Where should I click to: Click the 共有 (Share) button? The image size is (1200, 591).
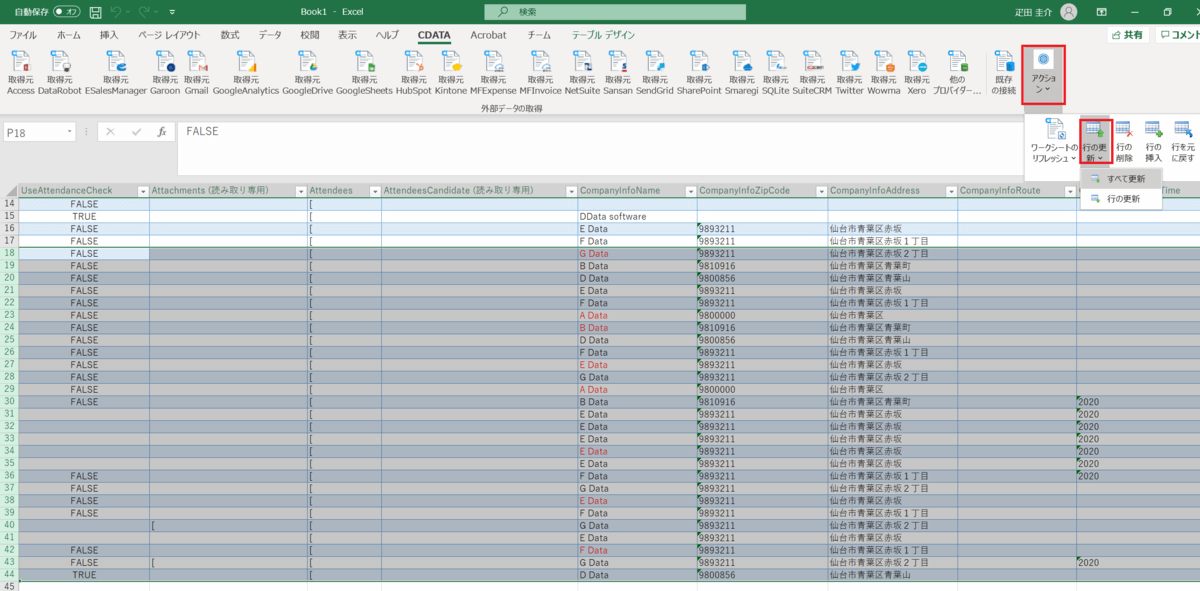1127,35
